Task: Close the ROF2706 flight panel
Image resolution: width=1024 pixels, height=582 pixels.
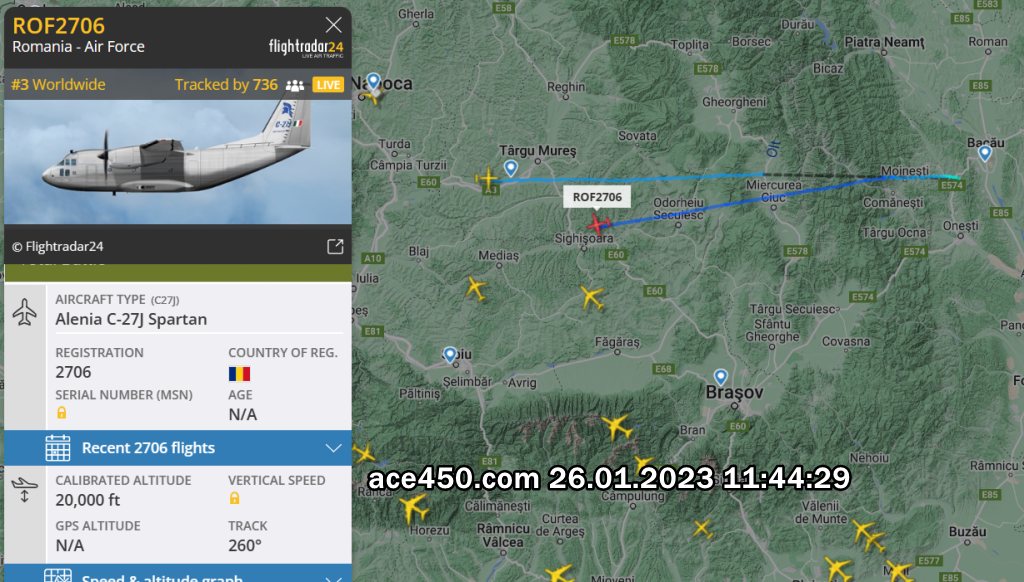Action: 333,25
